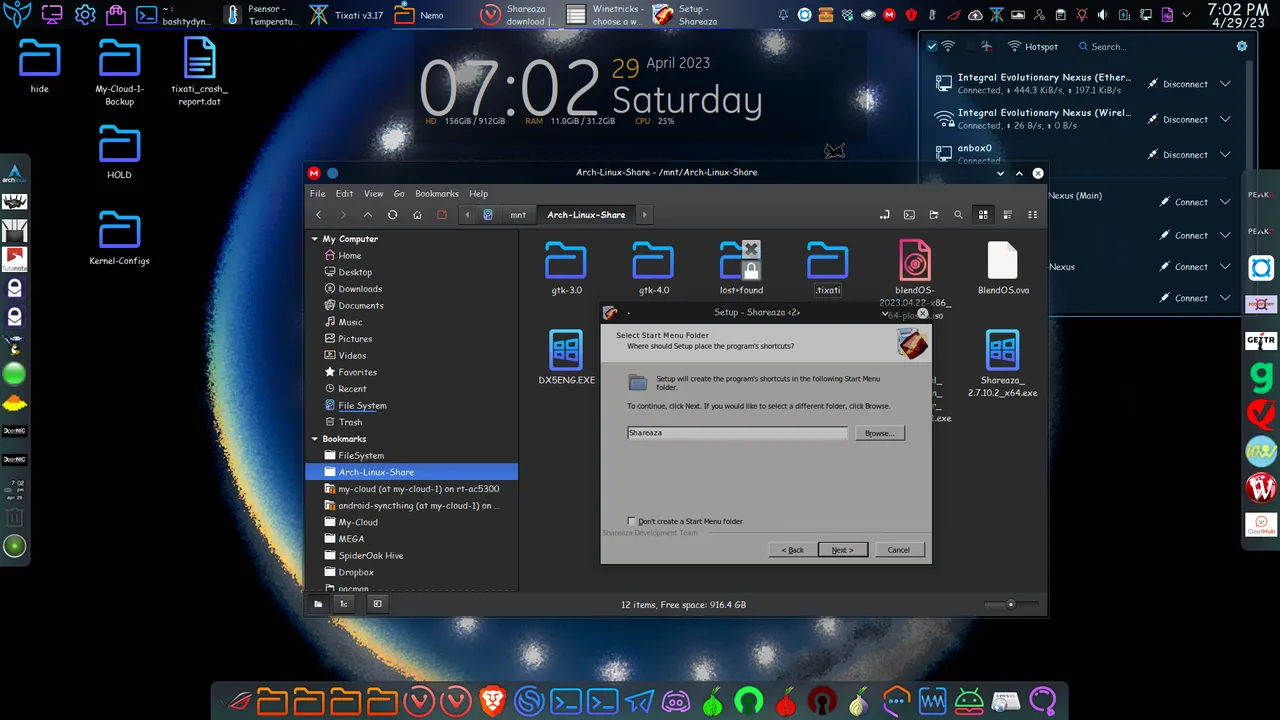Open the Bookmarks menu in Nemo
Image resolution: width=1280 pixels, height=720 pixels.
pos(437,194)
